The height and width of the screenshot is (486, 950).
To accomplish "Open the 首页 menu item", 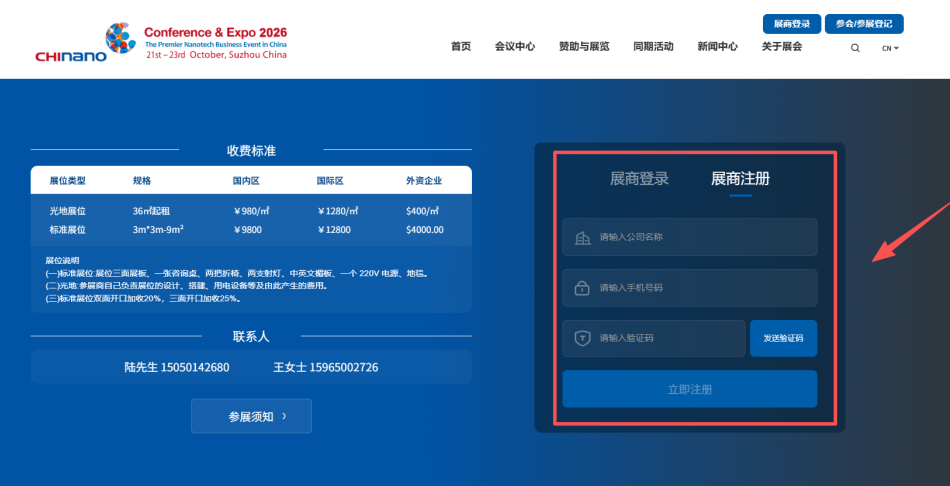I will [x=460, y=47].
